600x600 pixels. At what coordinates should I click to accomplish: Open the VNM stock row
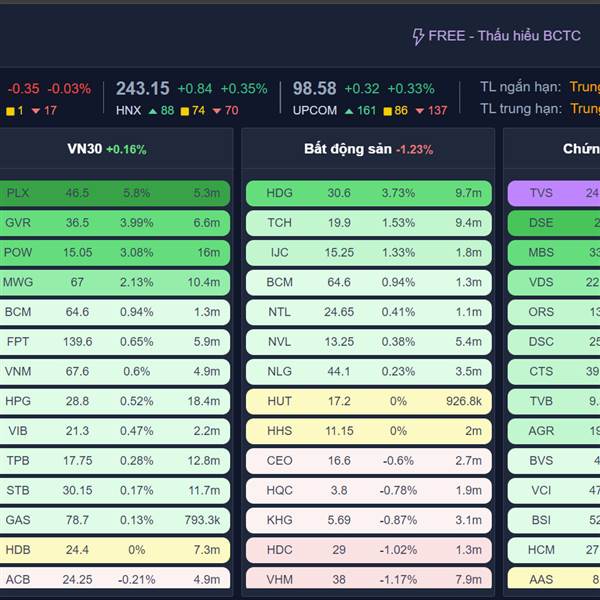click(115, 372)
